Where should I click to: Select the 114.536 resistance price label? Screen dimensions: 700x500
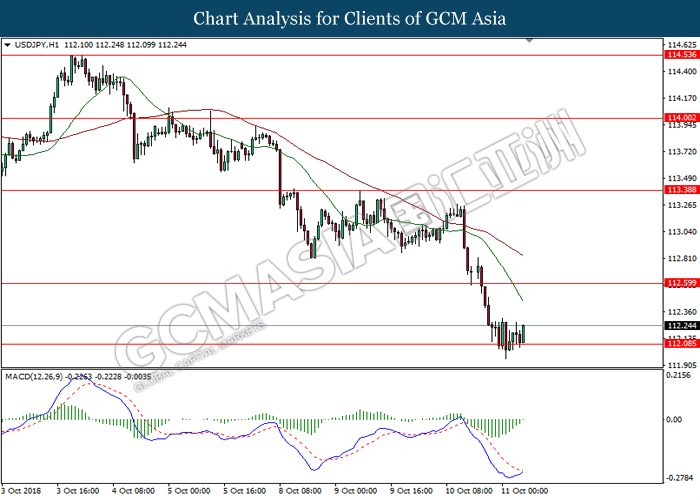click(681, 55)
